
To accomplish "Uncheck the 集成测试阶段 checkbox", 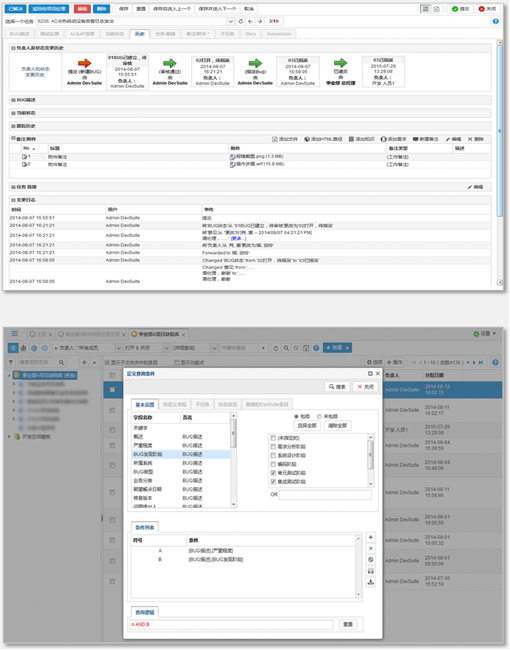I will pos(273,482).
